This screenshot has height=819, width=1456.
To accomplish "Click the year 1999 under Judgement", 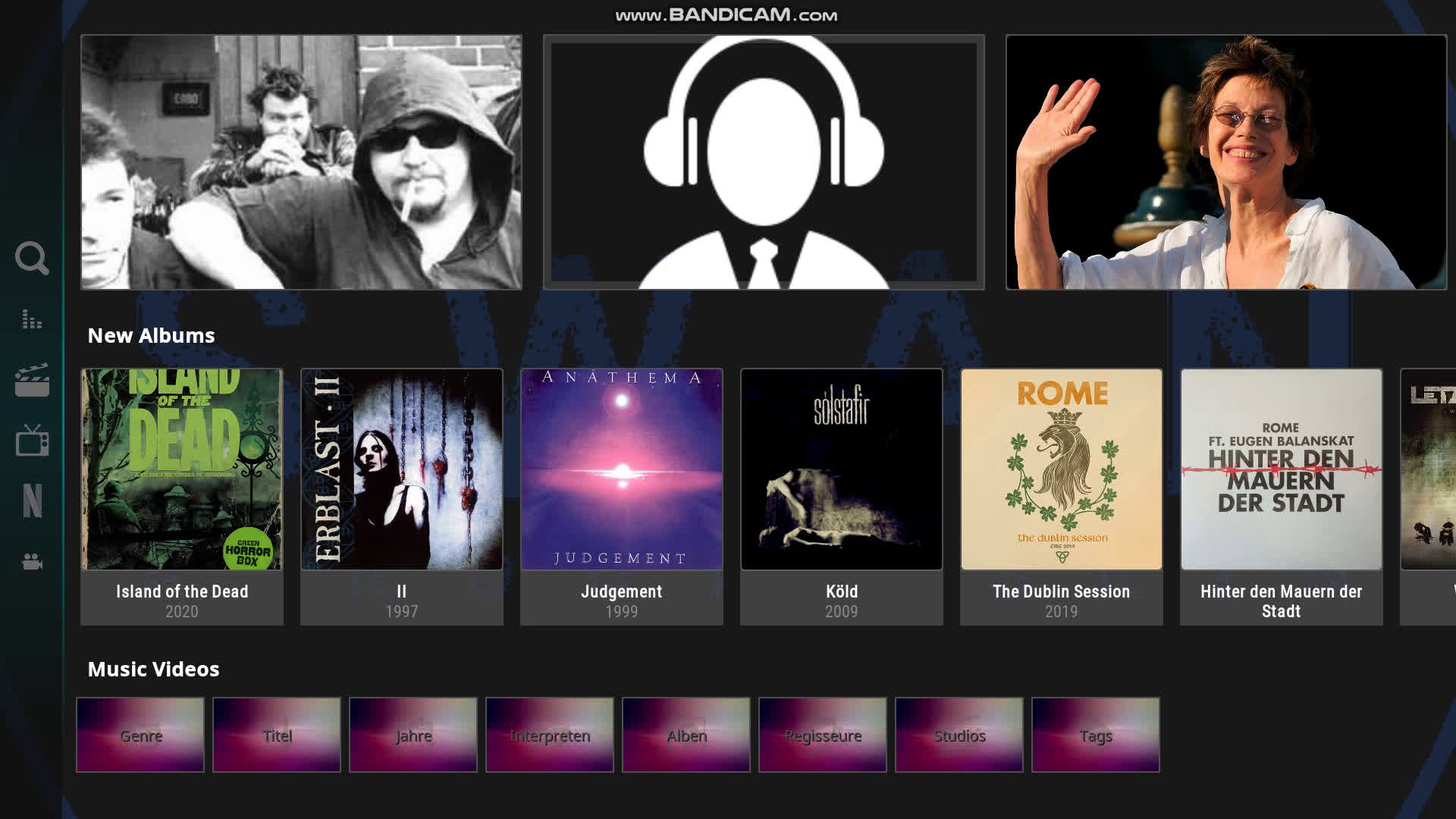I will [x=622, y=611].
